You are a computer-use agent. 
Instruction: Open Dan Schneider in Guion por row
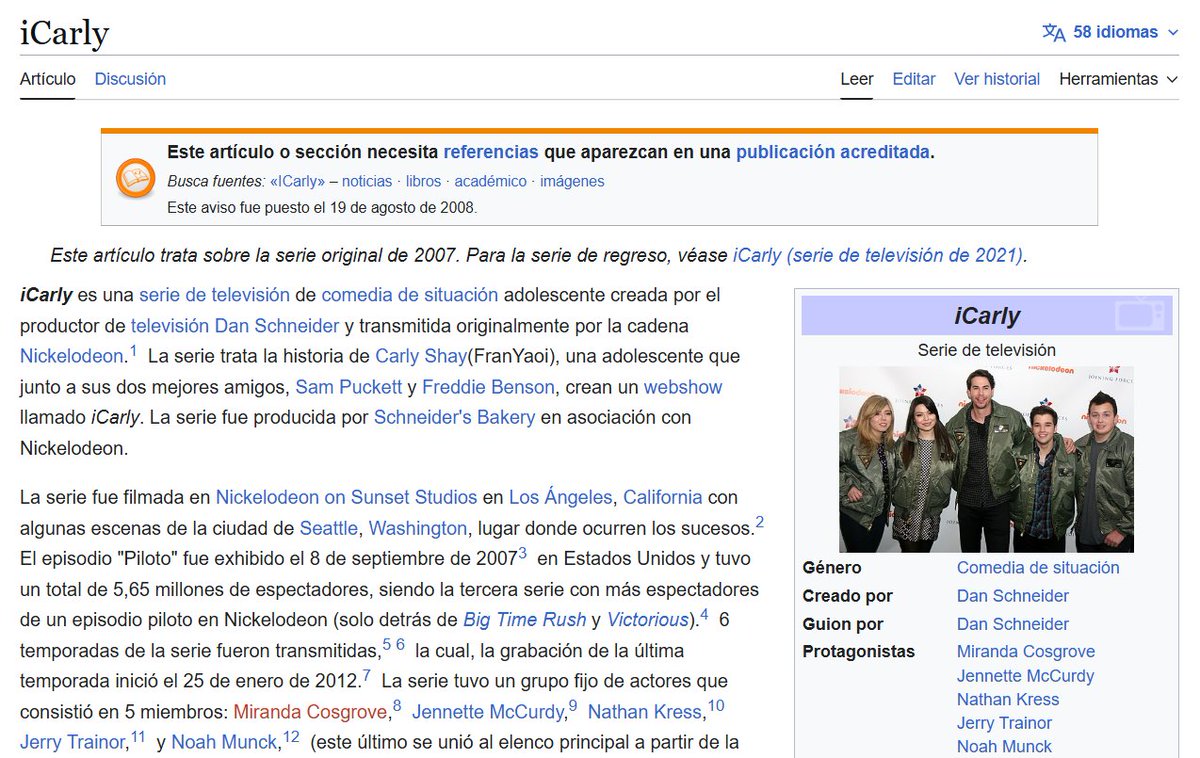click(1013, 624)
